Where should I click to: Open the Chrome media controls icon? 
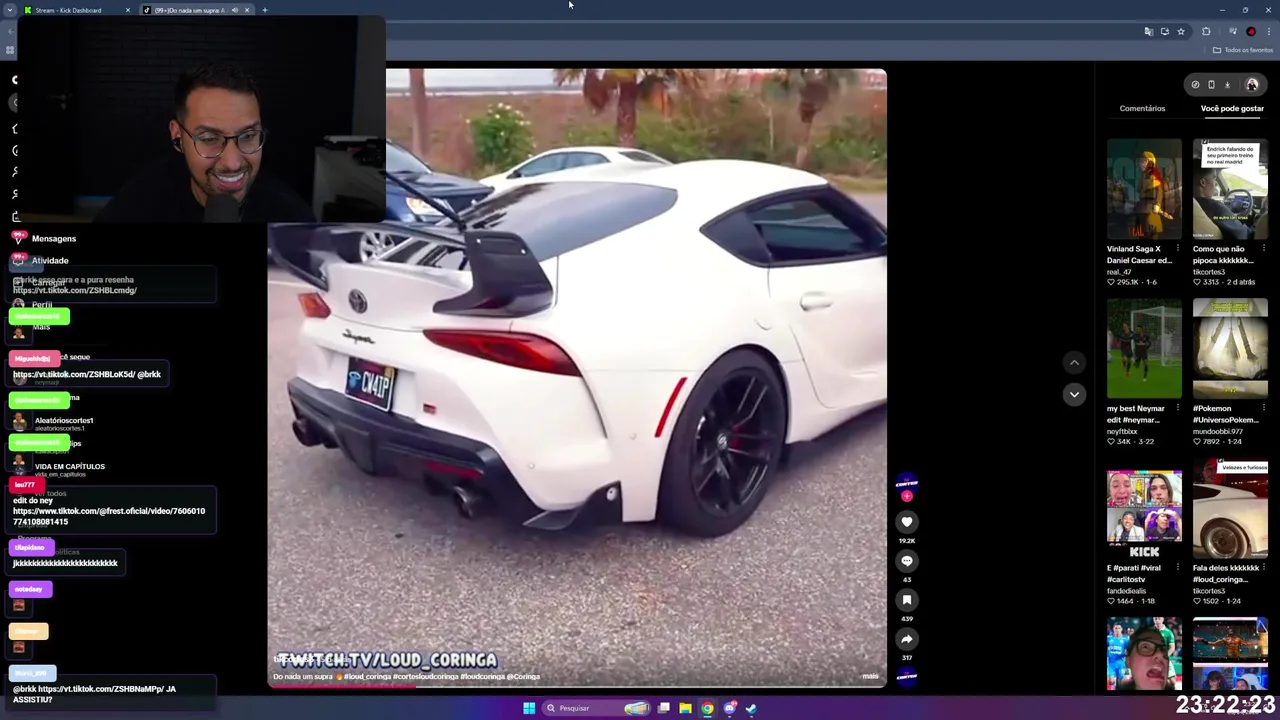1232,31
